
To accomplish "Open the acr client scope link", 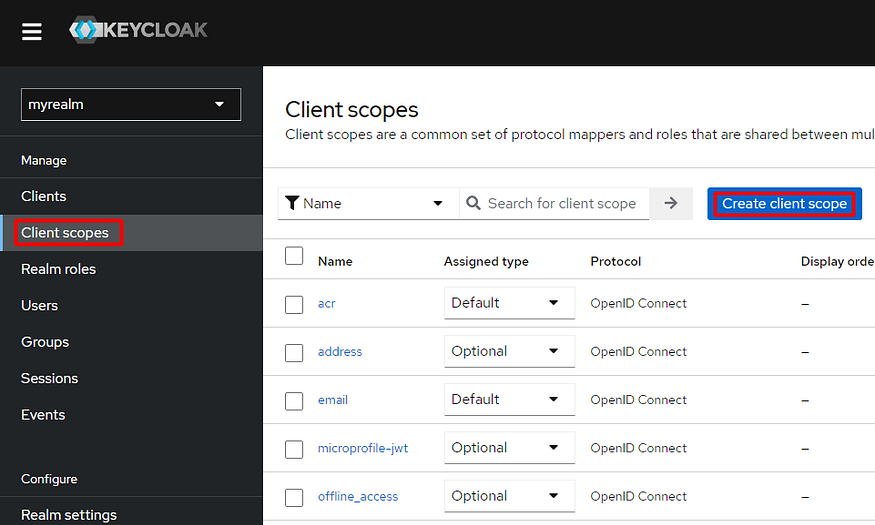I will pos(326,304).
